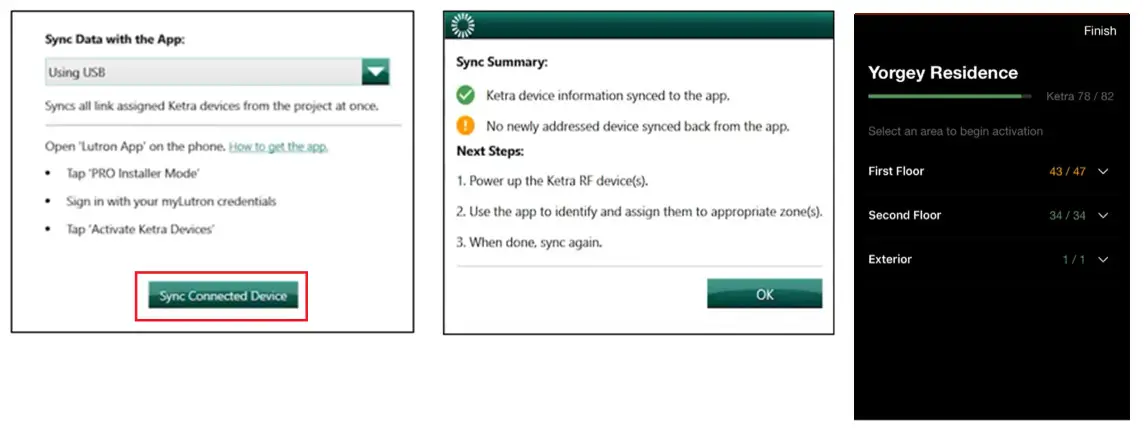
Task: Click 'Sync Data with the App:' heading
Action: [115, 39]
